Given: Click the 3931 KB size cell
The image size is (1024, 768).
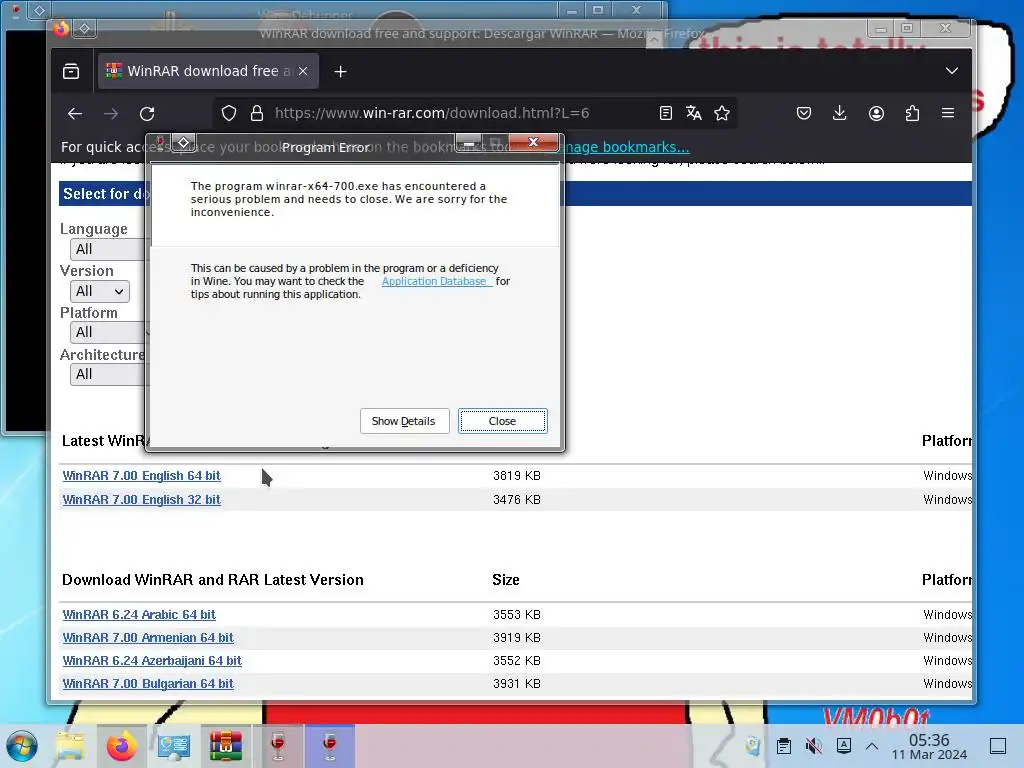Looking at the screenshot, I should tap(517, 684).
